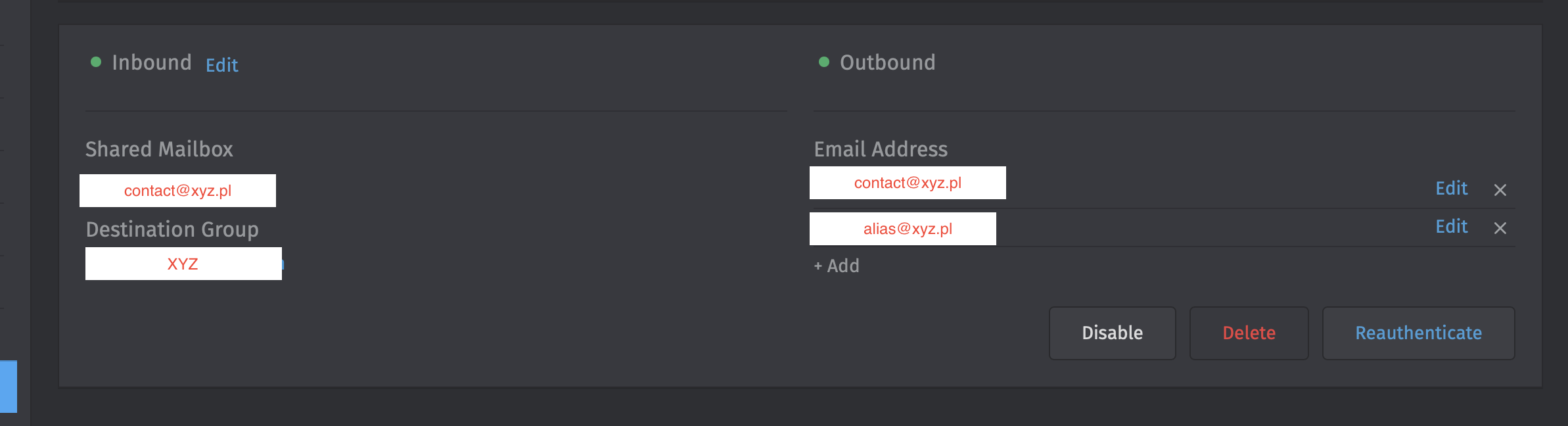Open Edit link next to Inbound

[x=221, y=65]
